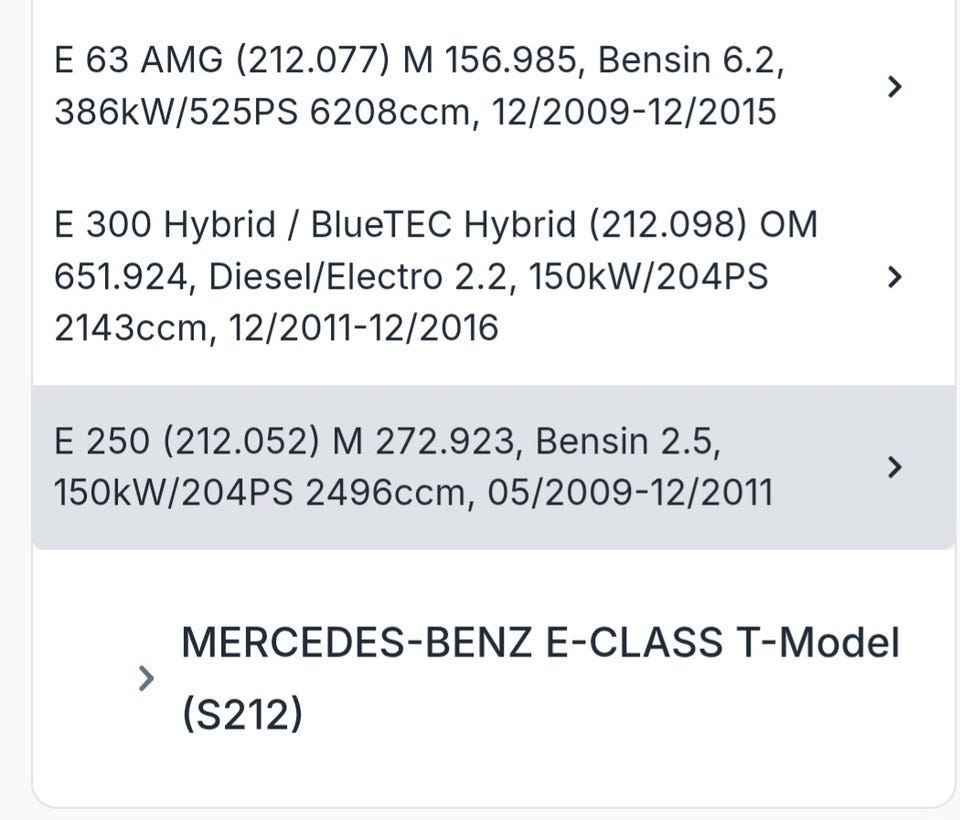The width and height of the screenshot is (960, 820).
Task: Click the chevron on the E 250 row
Action: pos(895,467)
